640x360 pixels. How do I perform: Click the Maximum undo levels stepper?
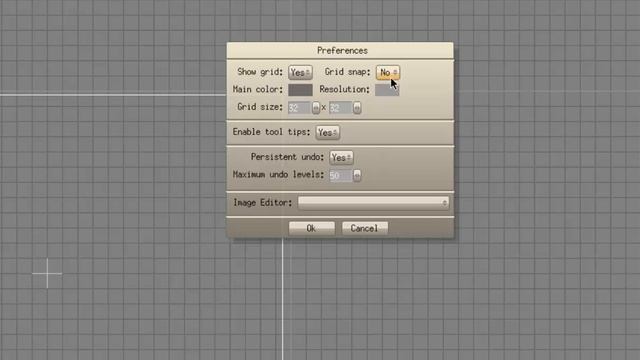[x=357, y=176]
